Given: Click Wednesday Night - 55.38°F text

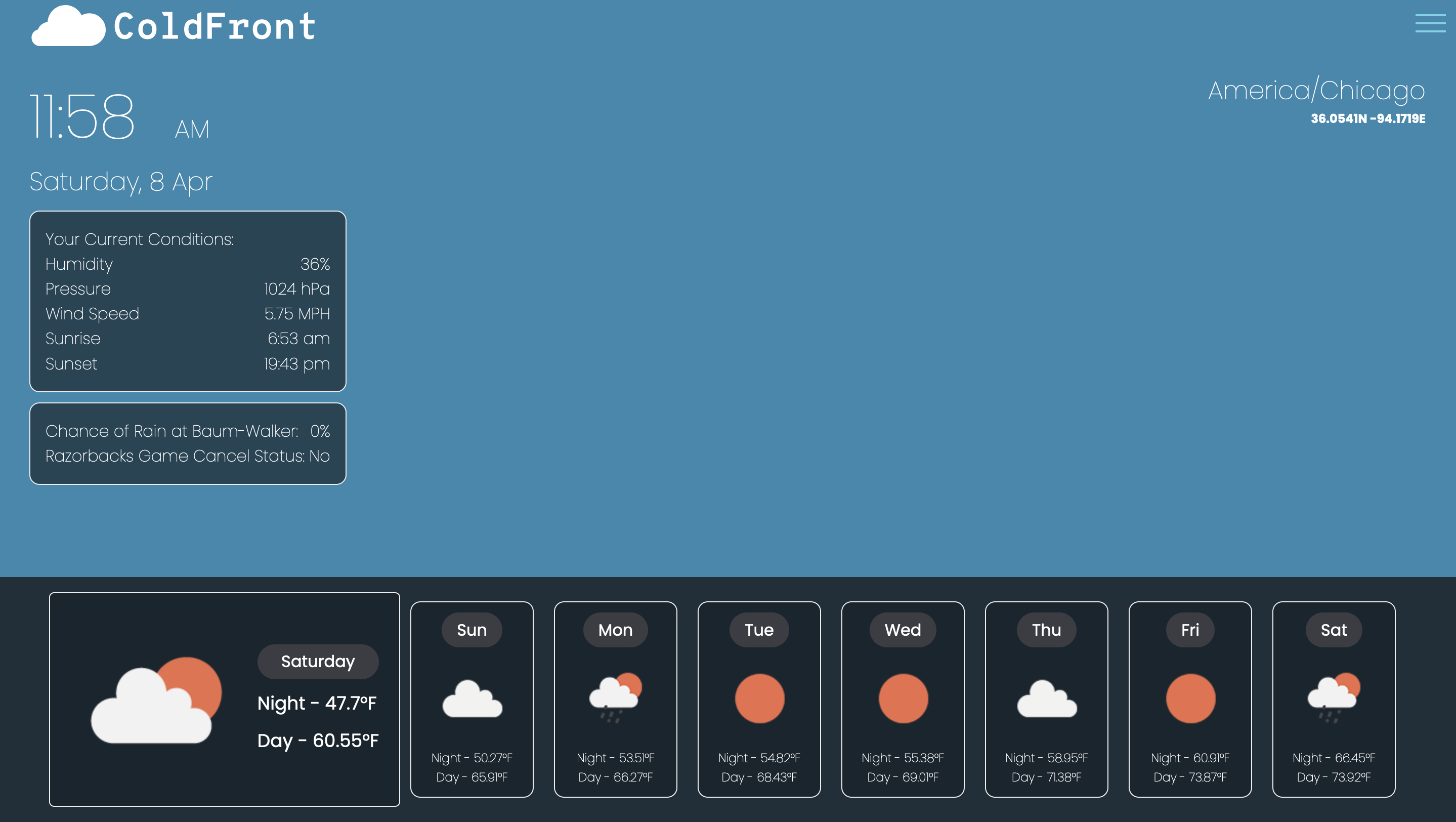Looking at the screenshot, I should point(903,758).
